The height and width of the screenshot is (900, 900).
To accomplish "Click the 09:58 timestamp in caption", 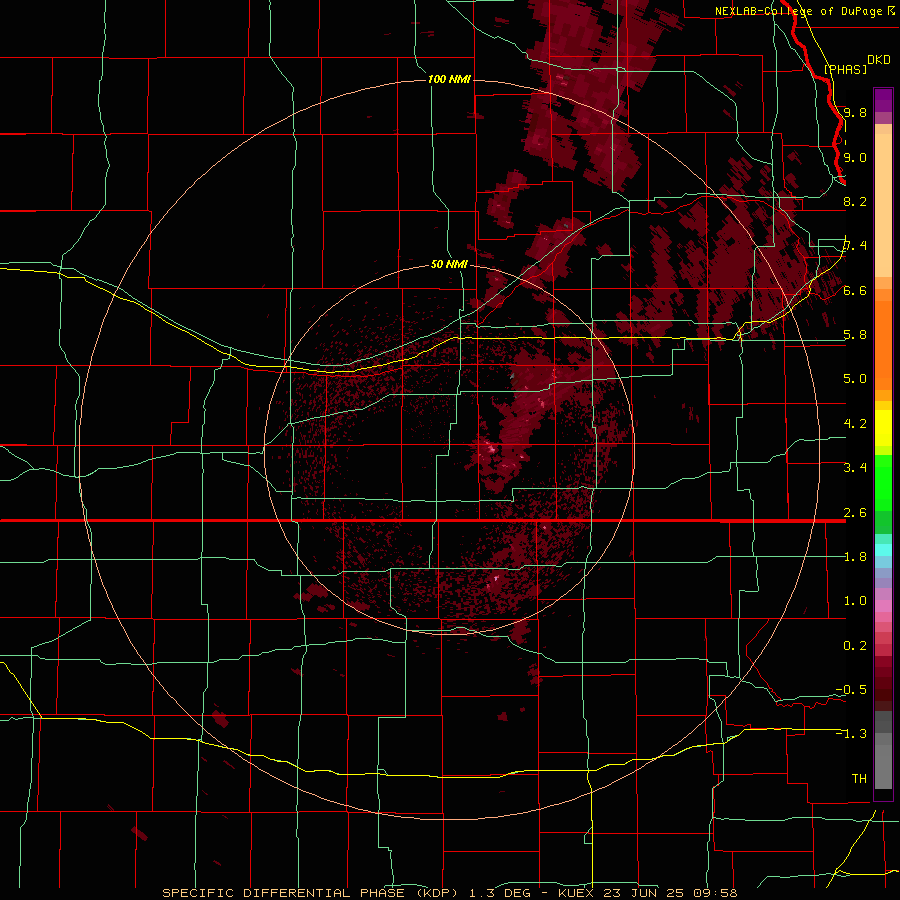I will coord(717,893).
